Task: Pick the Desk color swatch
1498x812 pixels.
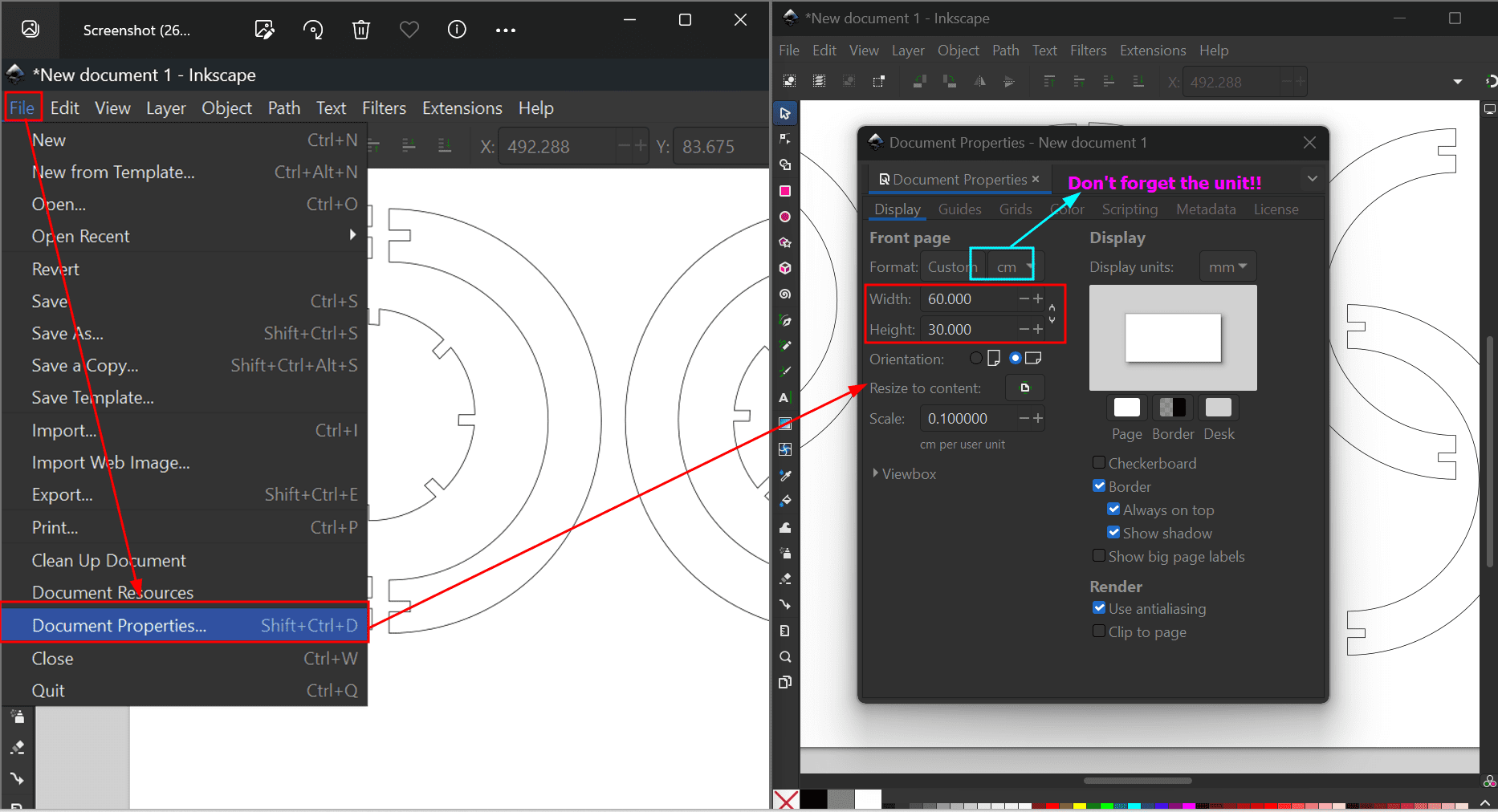Action: click(x=1219, y=408)
